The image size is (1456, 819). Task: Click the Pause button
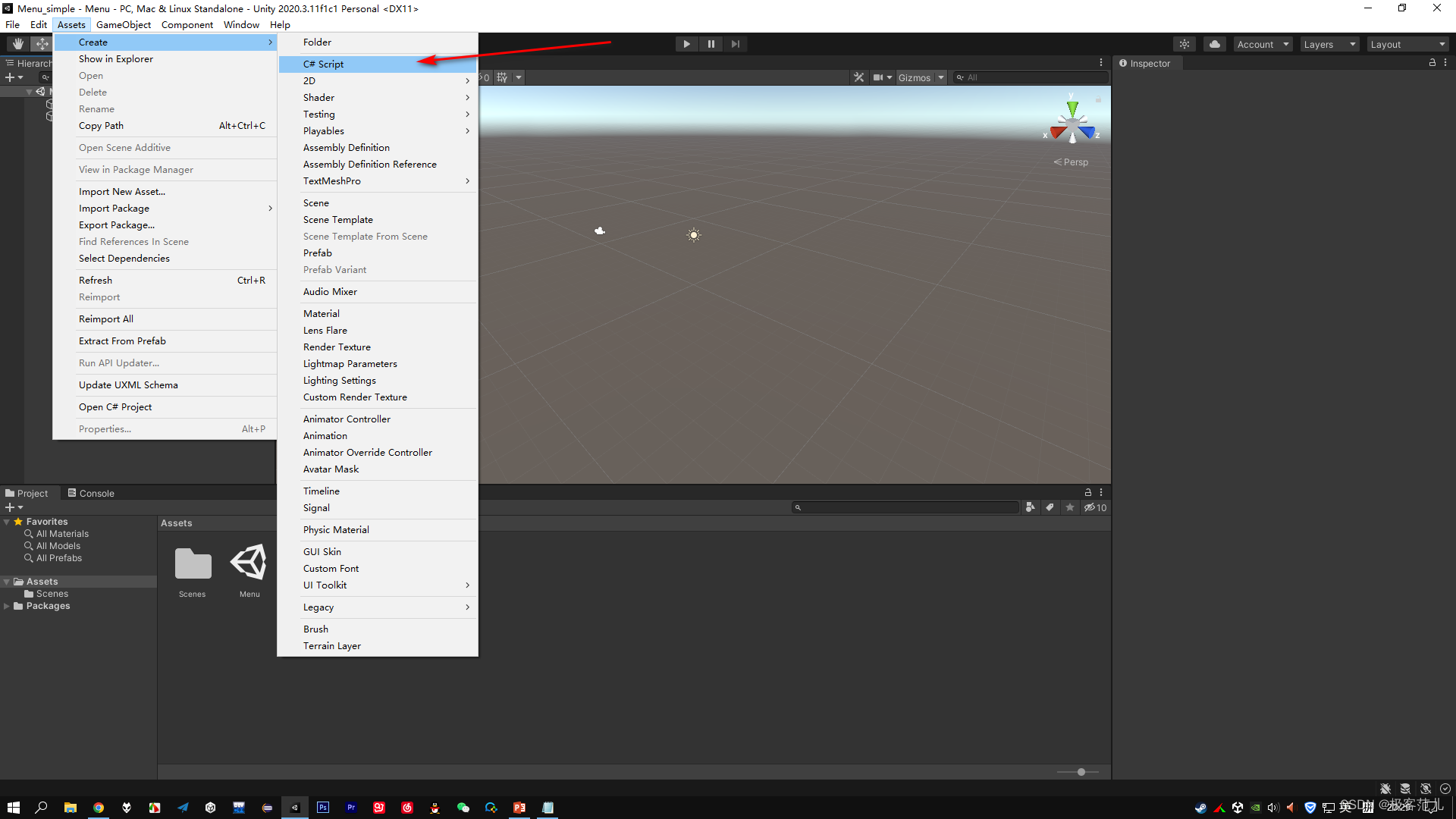[711, 44]
